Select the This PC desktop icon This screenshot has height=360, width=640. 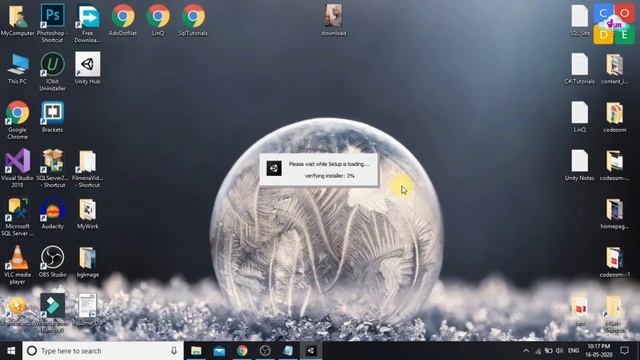[x=17, y=69]
